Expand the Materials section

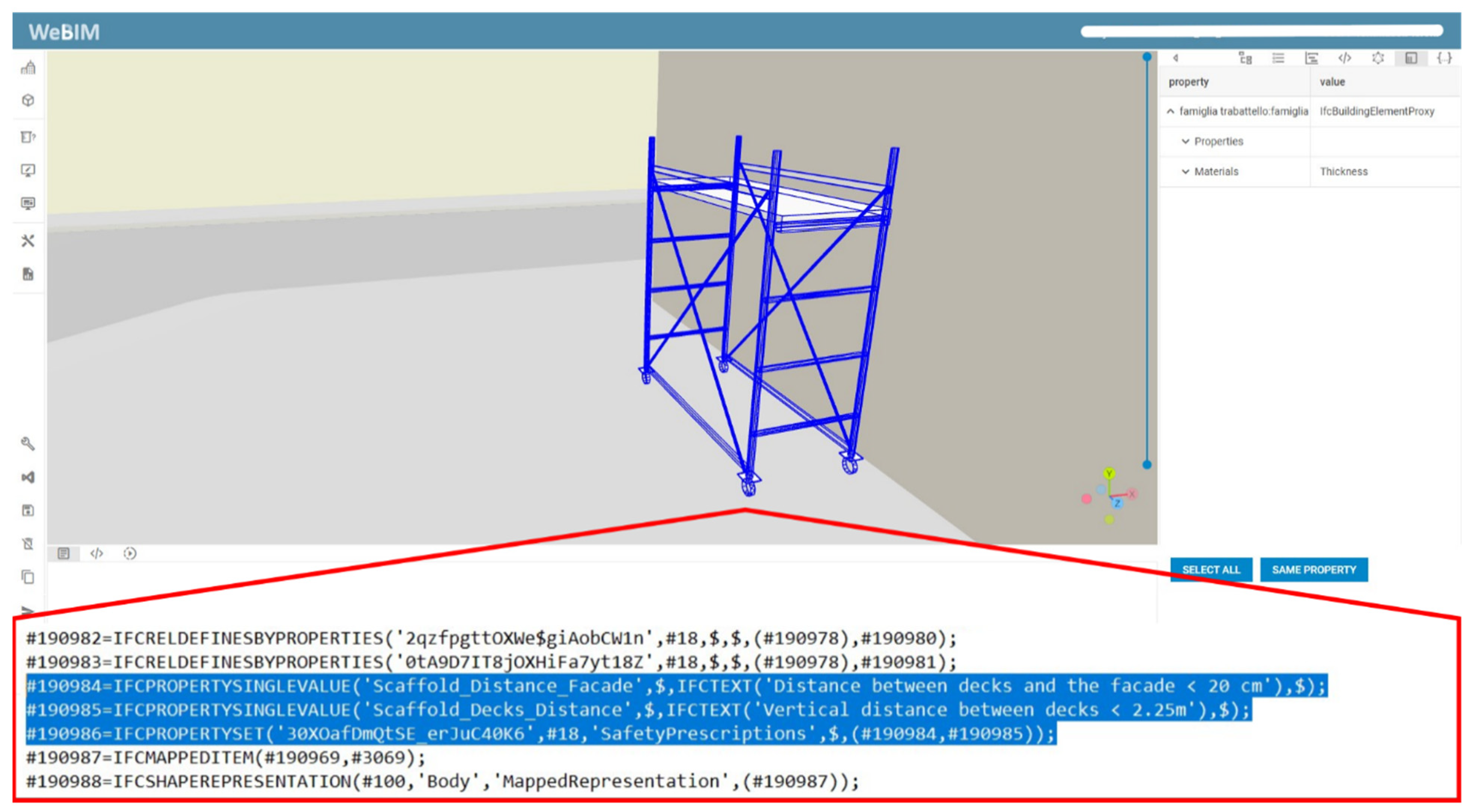(1186, 171)
